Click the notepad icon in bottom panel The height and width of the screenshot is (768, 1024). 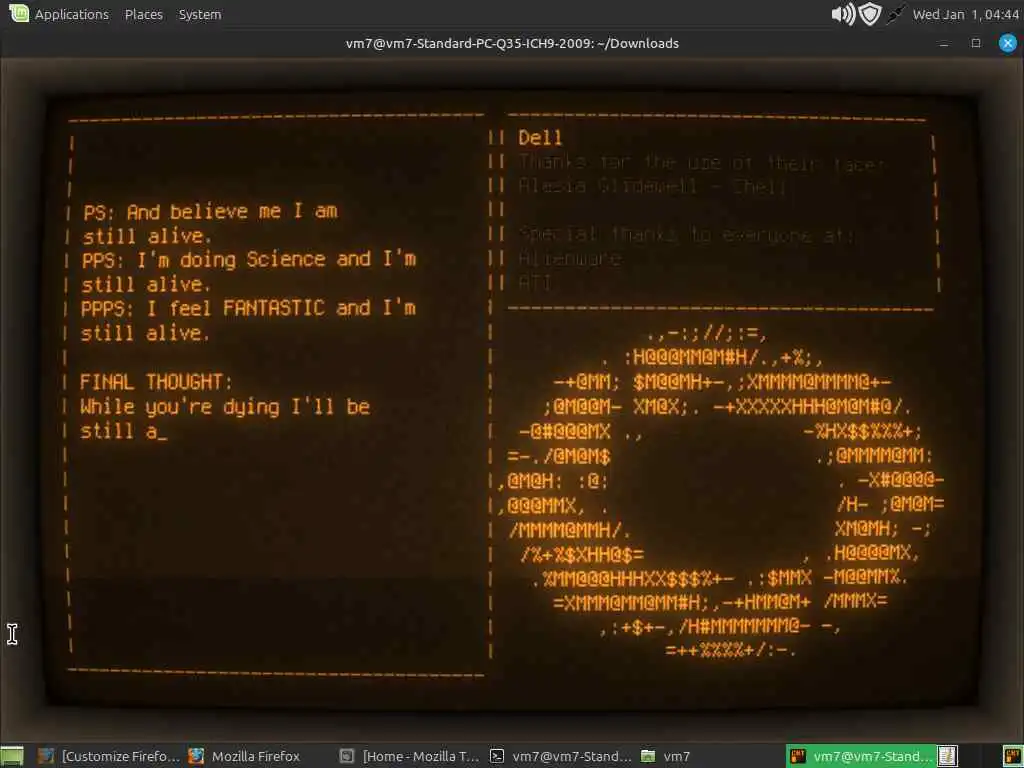[x=947, y=756]
